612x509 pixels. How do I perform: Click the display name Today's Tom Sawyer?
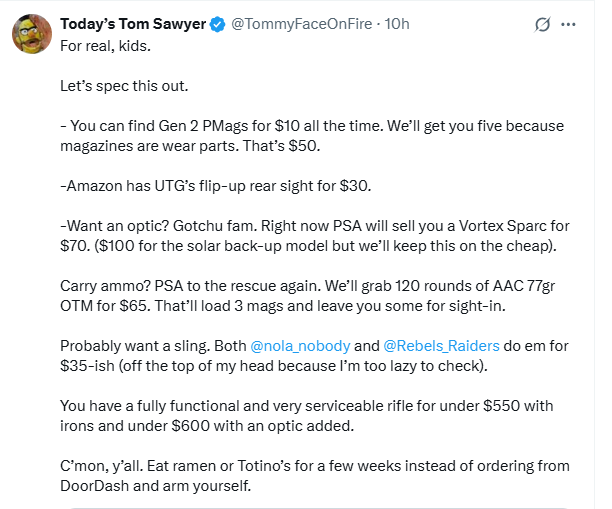[x=131, y=24]
